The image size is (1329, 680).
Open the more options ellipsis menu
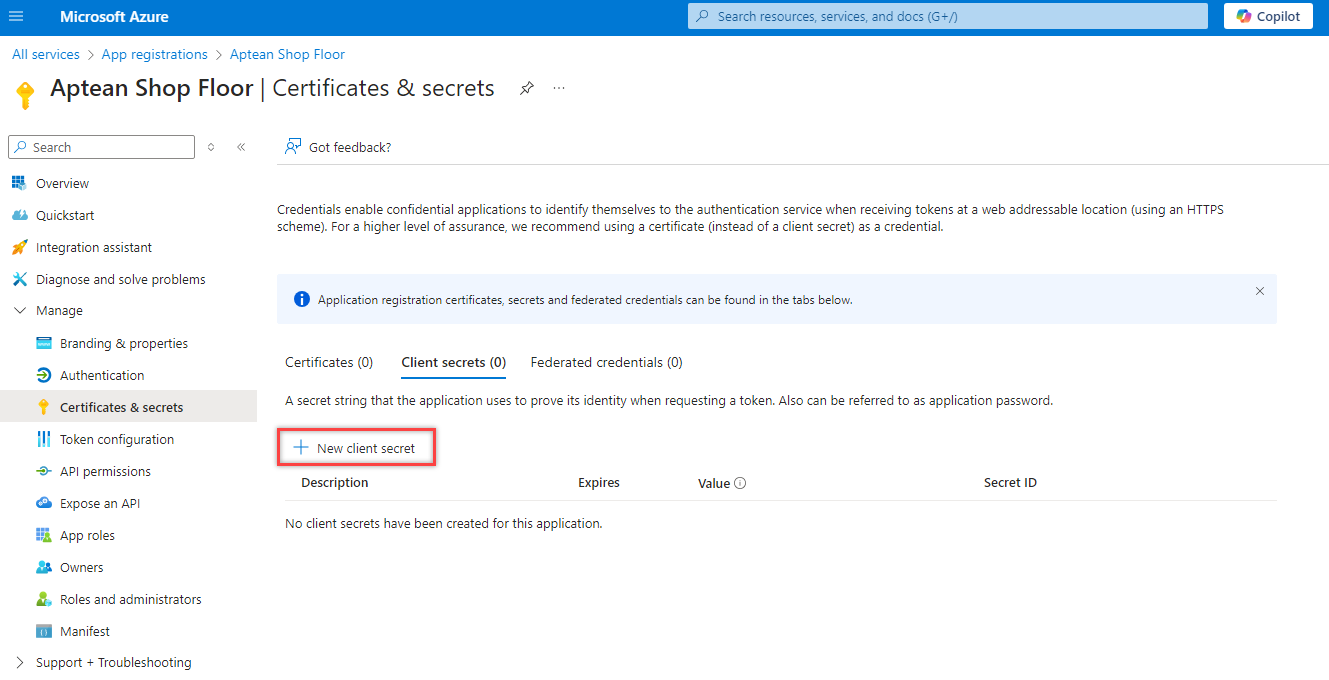[559, 88]
